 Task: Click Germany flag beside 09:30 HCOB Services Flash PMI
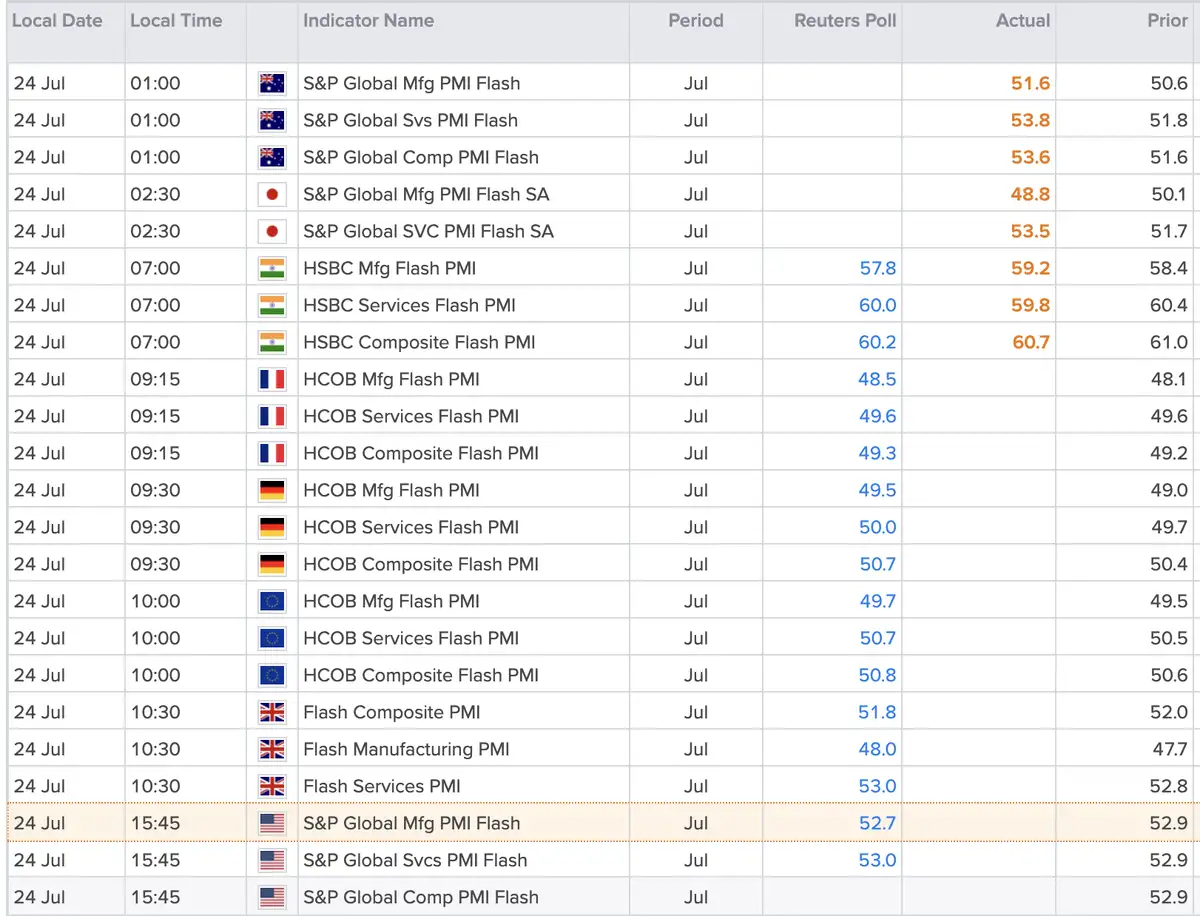[271, 528]
